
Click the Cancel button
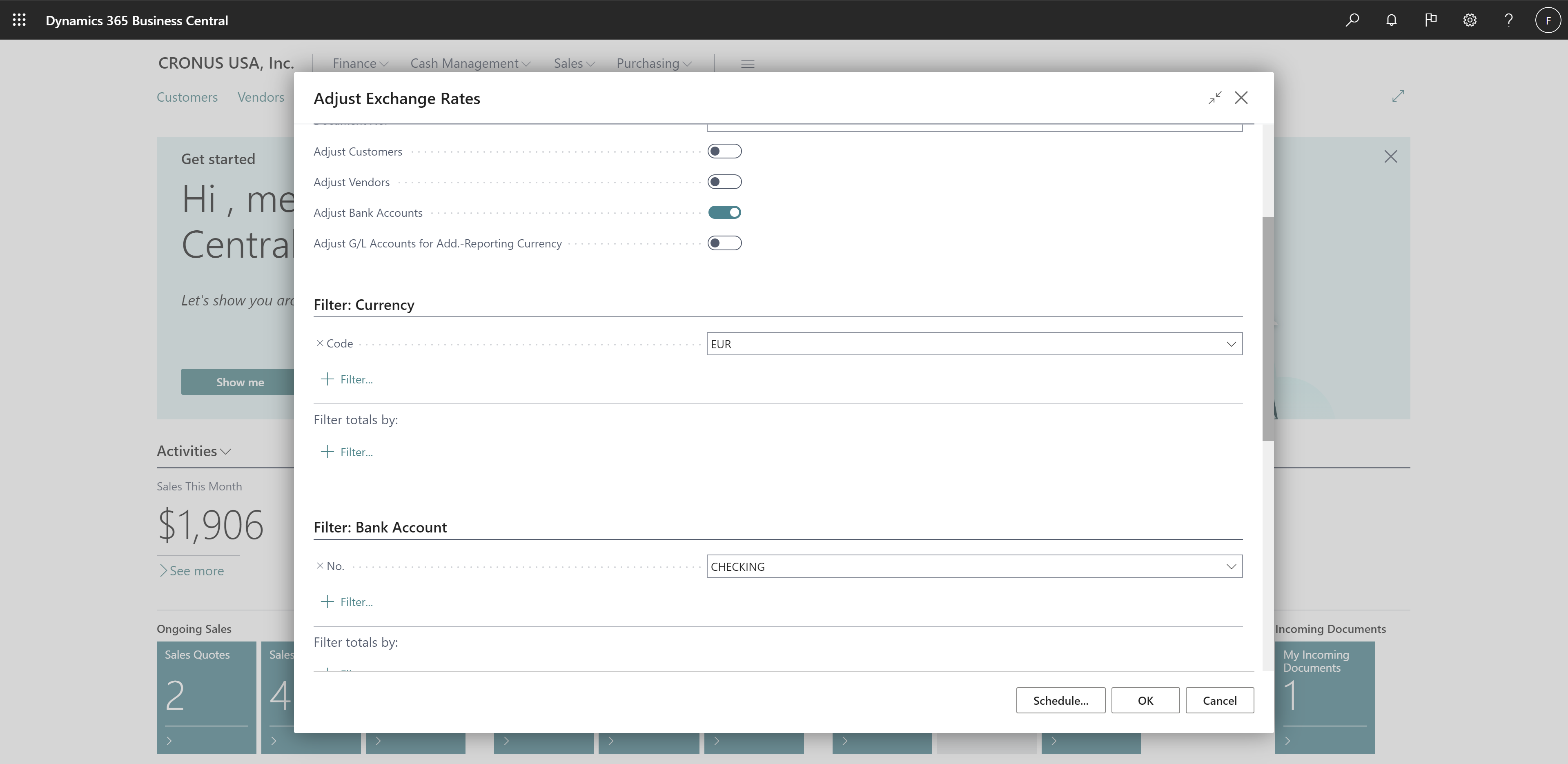(x=1219, y=700)
